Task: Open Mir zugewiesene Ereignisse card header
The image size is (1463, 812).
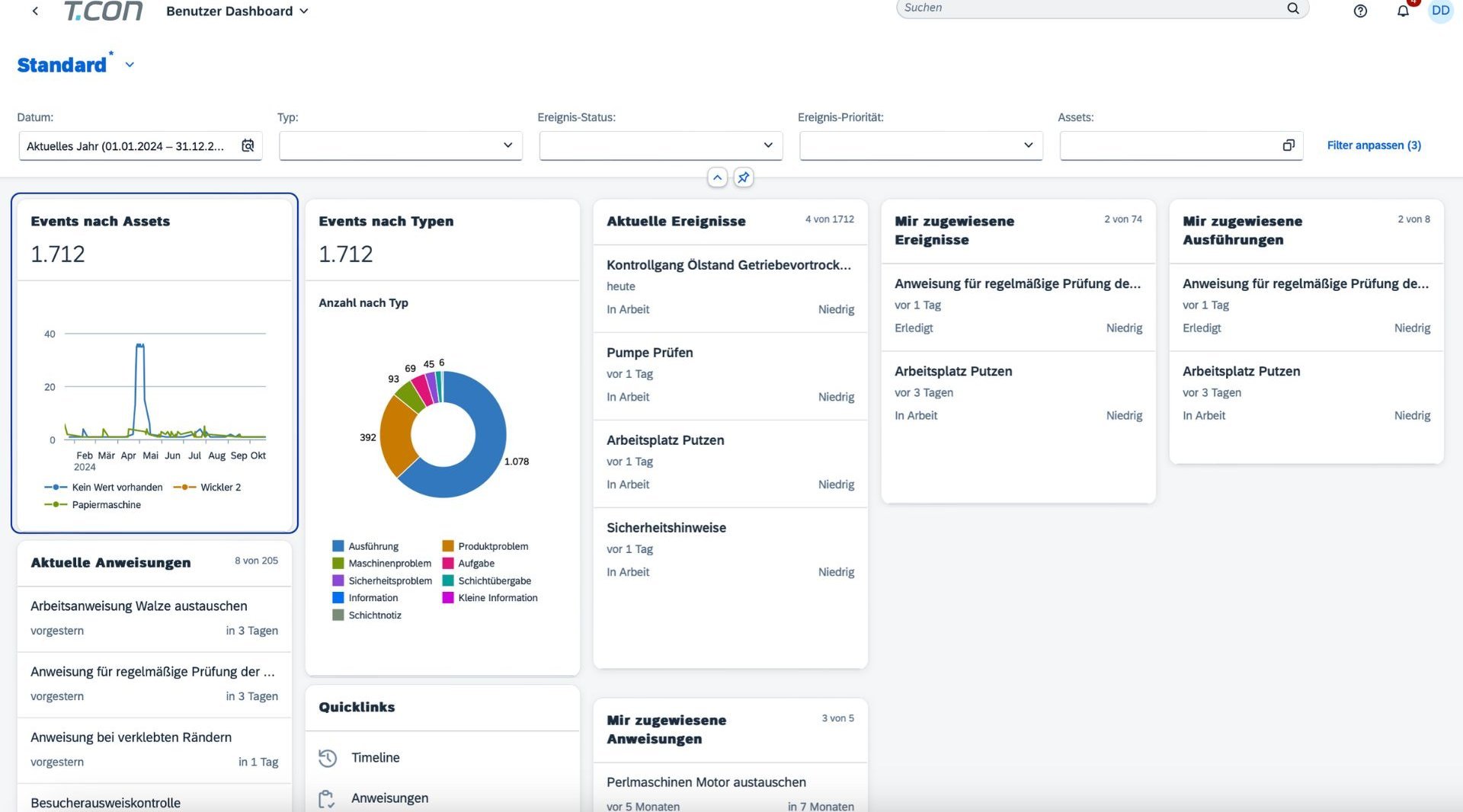Action: coord(1019,231)
